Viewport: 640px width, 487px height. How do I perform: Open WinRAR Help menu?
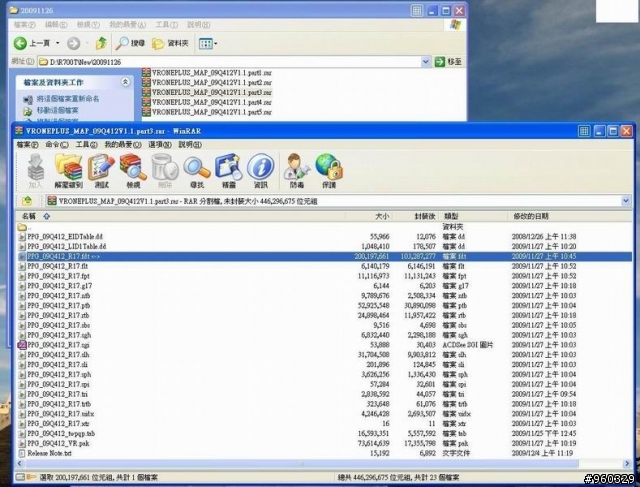pos(190,145)
